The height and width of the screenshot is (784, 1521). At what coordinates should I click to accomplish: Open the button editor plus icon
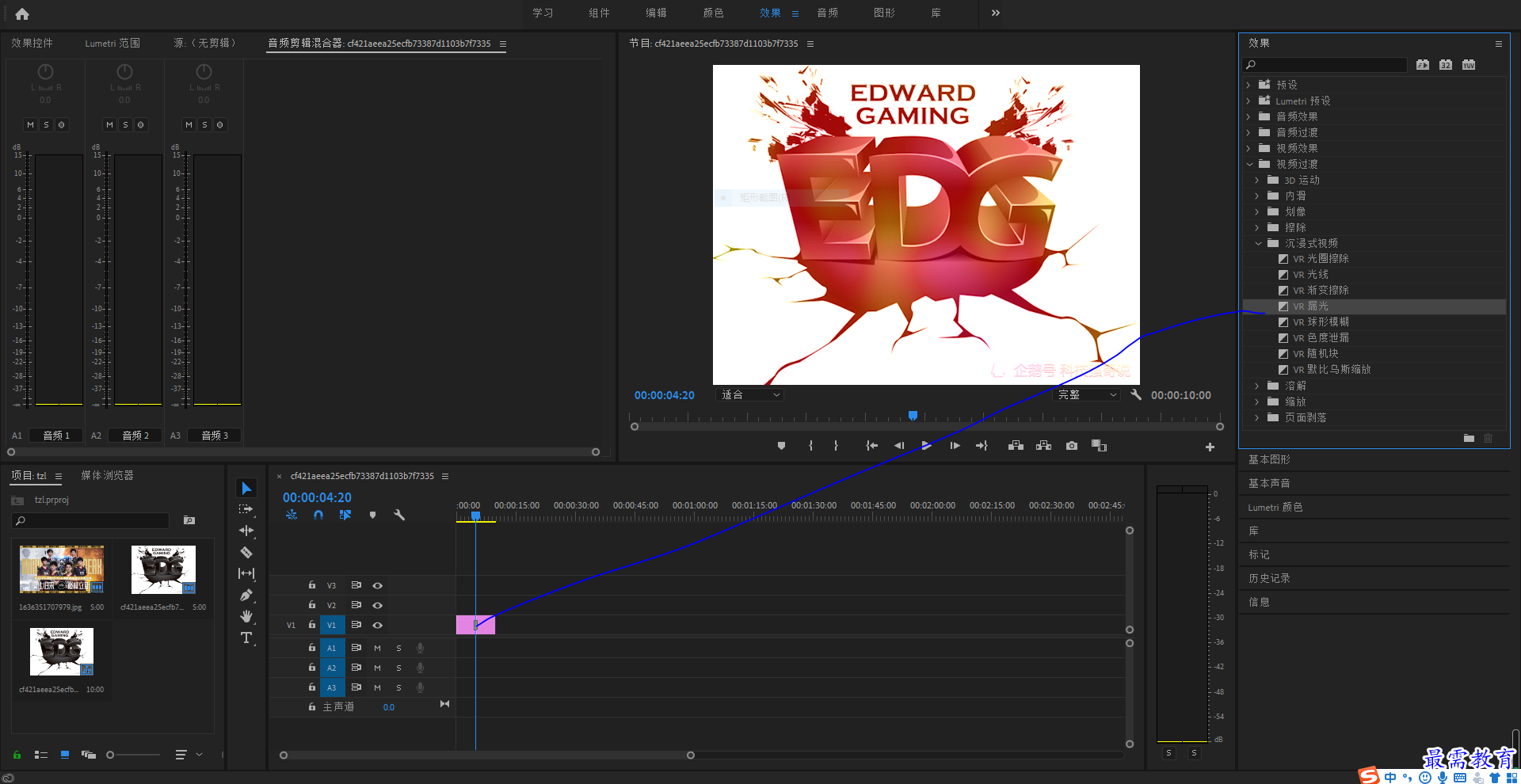click(x=1210, y=447)
